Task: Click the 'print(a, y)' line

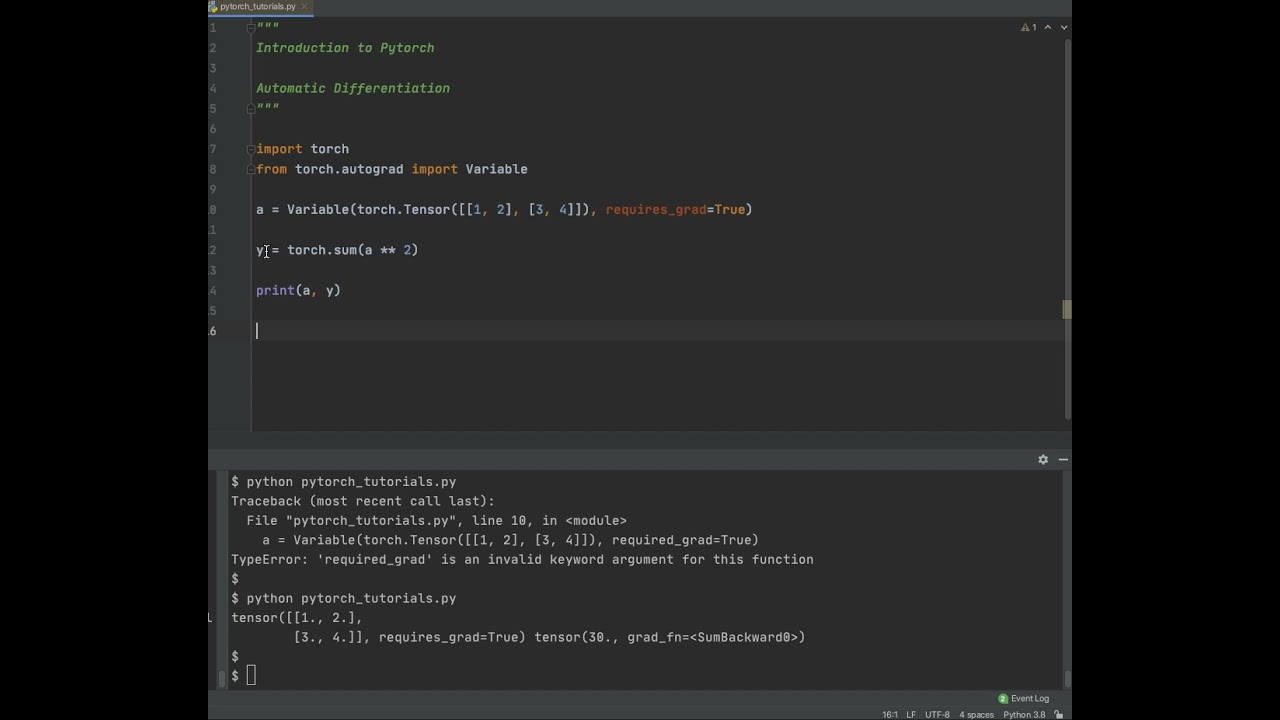Action: click(298, 290)
